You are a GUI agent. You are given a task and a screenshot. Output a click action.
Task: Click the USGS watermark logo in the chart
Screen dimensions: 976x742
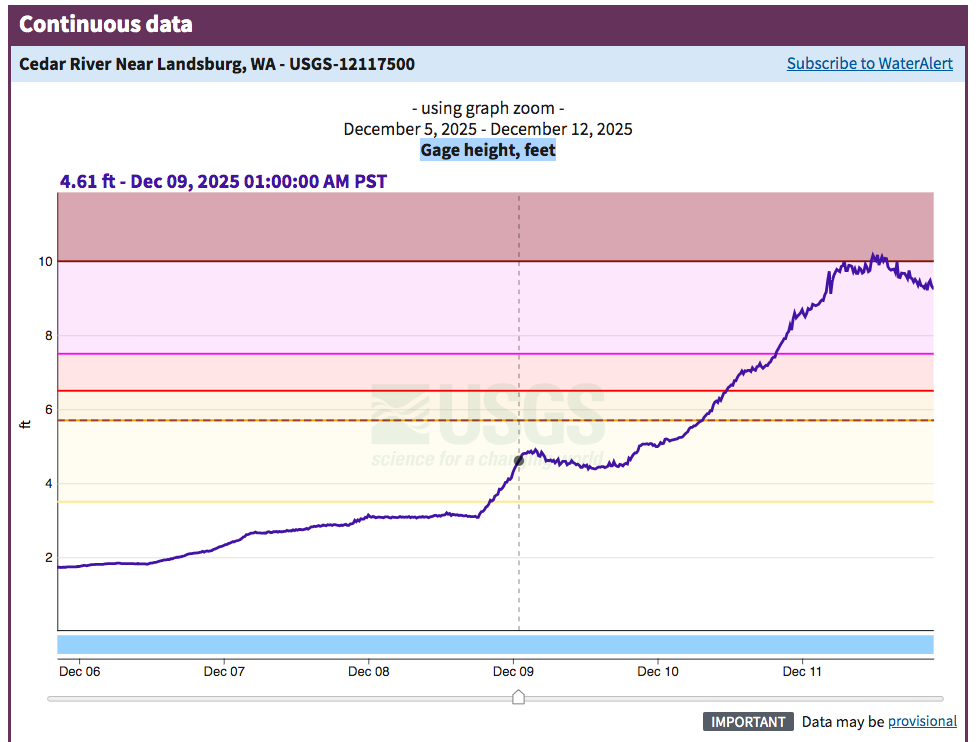coord(488,425)
